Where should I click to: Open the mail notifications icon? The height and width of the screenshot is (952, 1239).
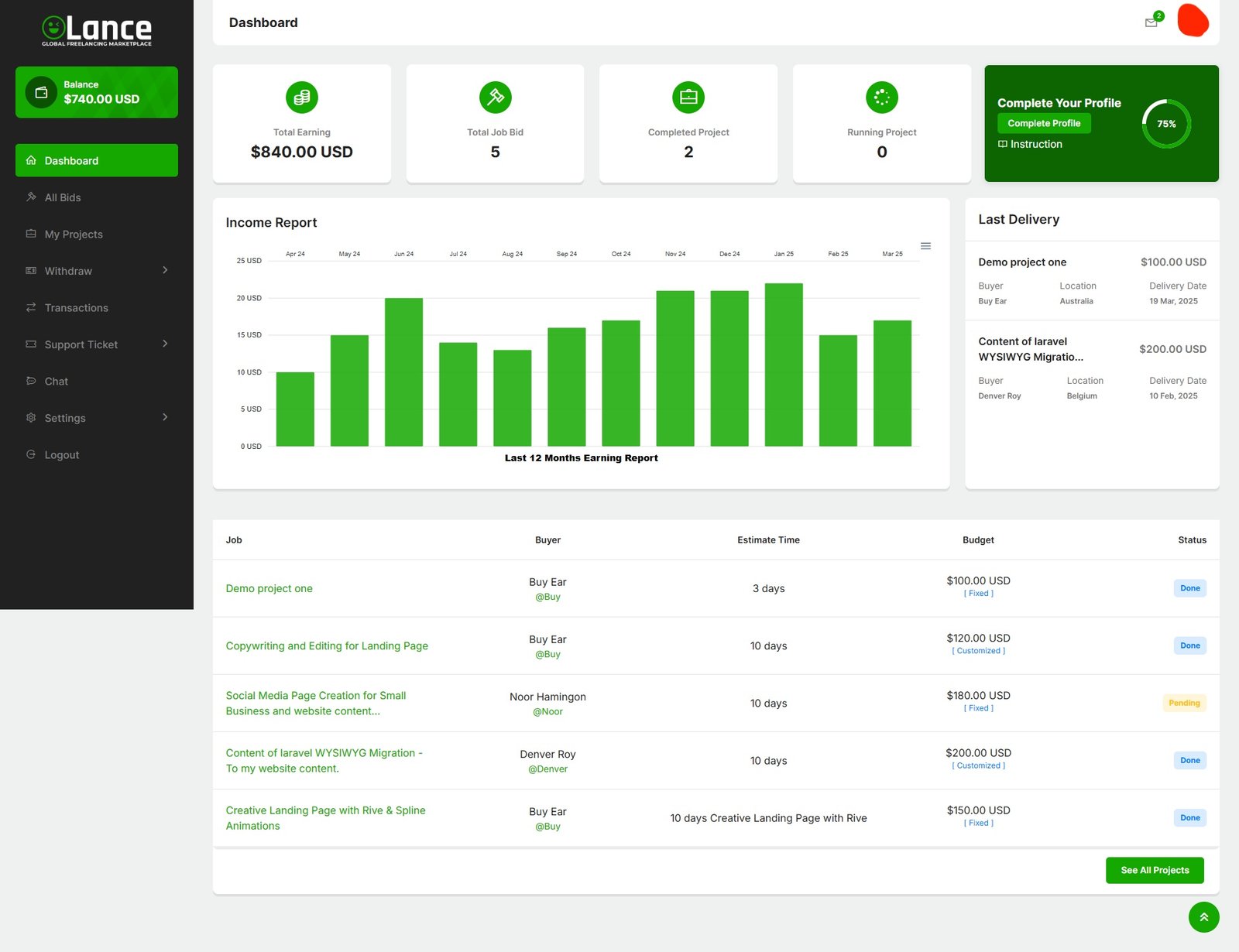[1151, 22]
